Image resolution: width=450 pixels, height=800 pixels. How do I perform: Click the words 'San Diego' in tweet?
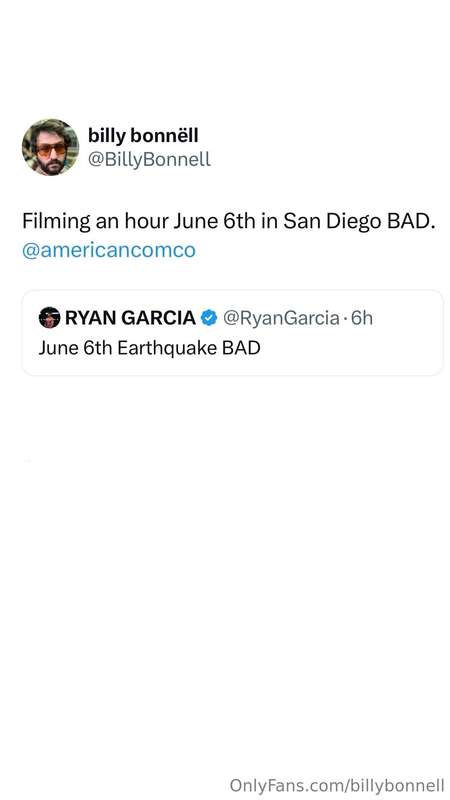[333, 222]
